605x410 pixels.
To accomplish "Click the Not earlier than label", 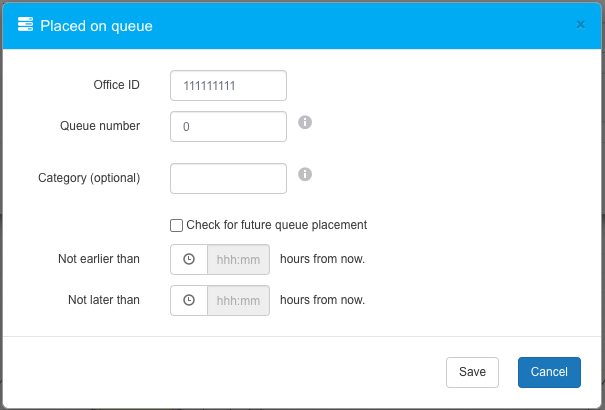I will (x=99, y=259).
